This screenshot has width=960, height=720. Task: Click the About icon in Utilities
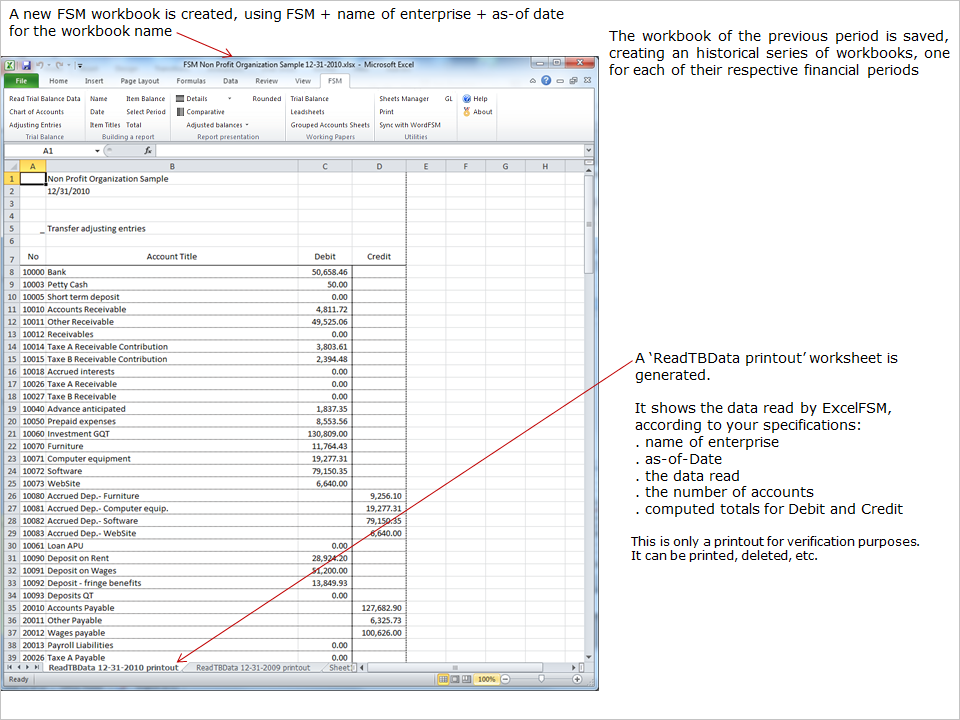coord(467,112)
